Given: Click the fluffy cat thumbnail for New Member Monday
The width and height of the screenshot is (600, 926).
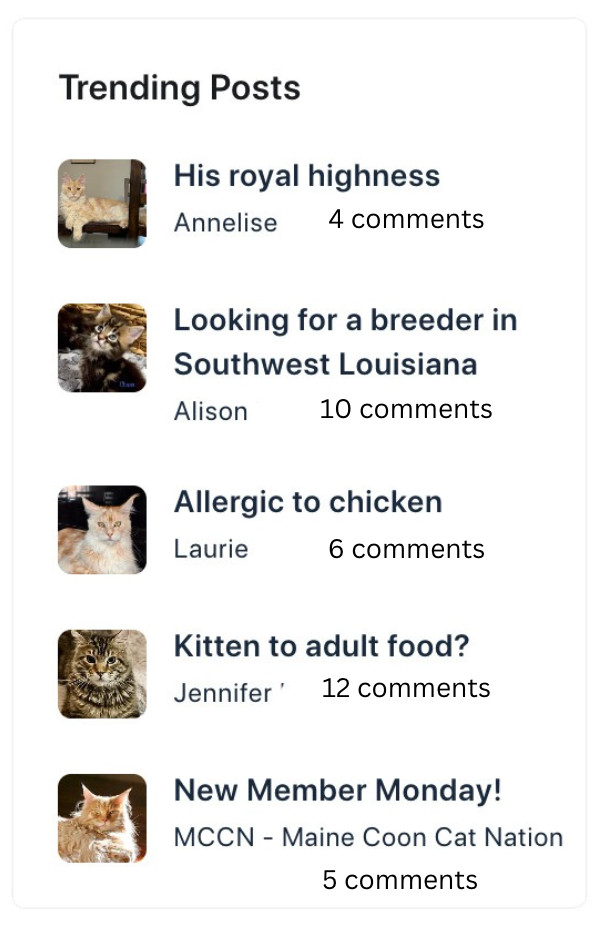Looking at the screenshot, I should 102,817.
